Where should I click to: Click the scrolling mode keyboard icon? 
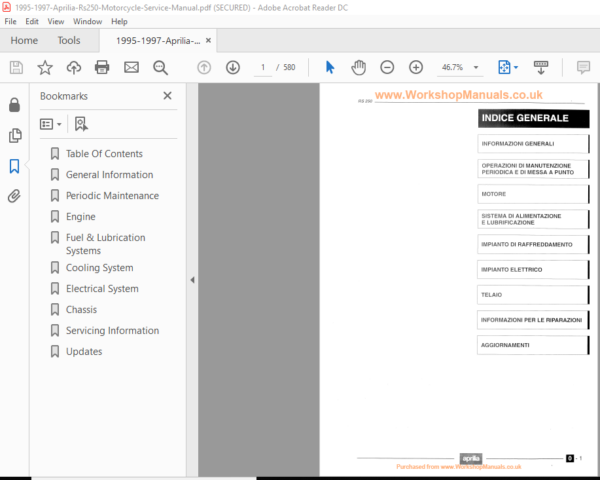(541, 68)
